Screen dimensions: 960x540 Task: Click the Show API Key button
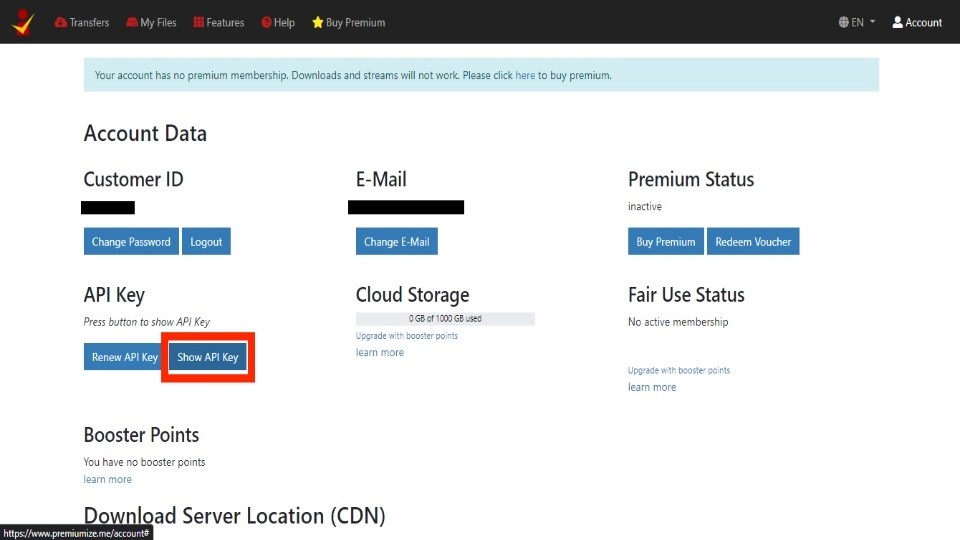coord(208,357)
